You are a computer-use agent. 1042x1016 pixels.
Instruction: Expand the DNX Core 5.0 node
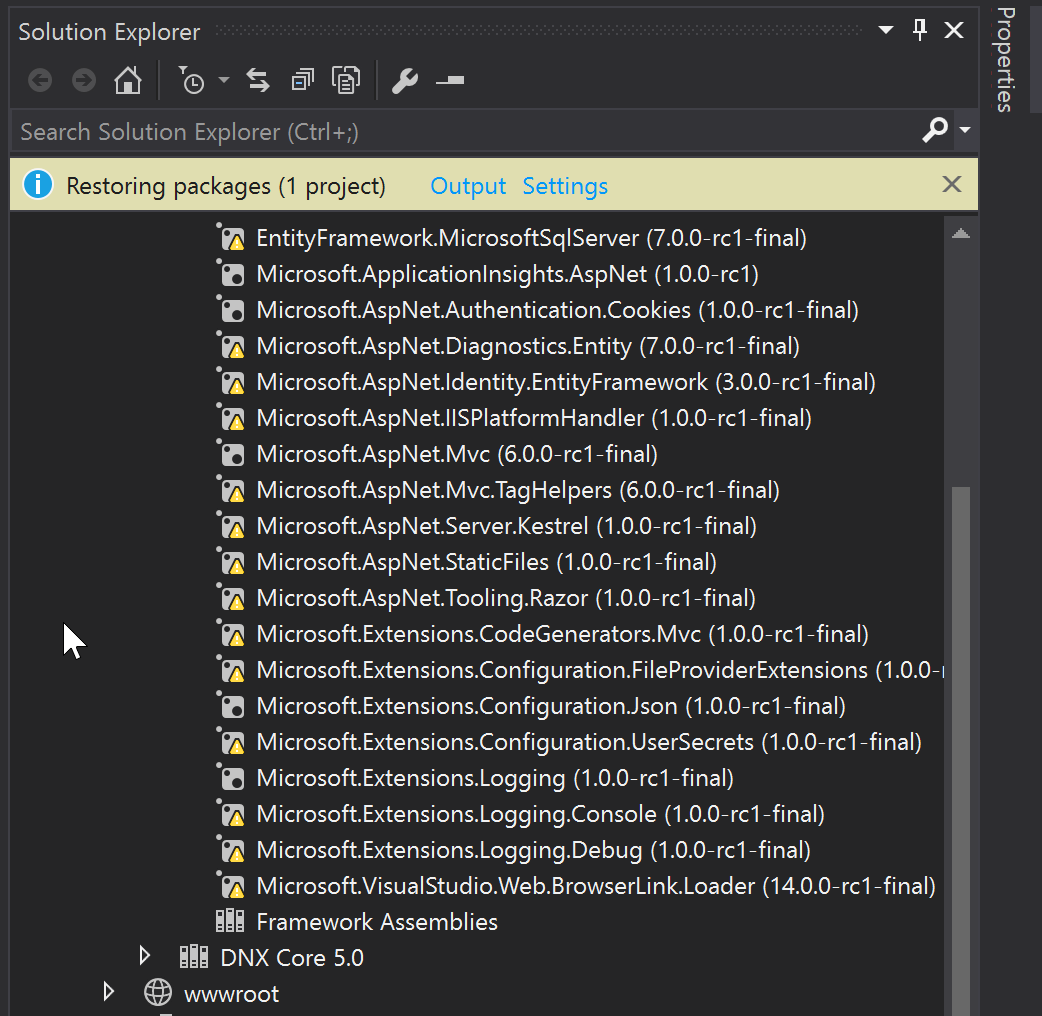tap(144, 956)
